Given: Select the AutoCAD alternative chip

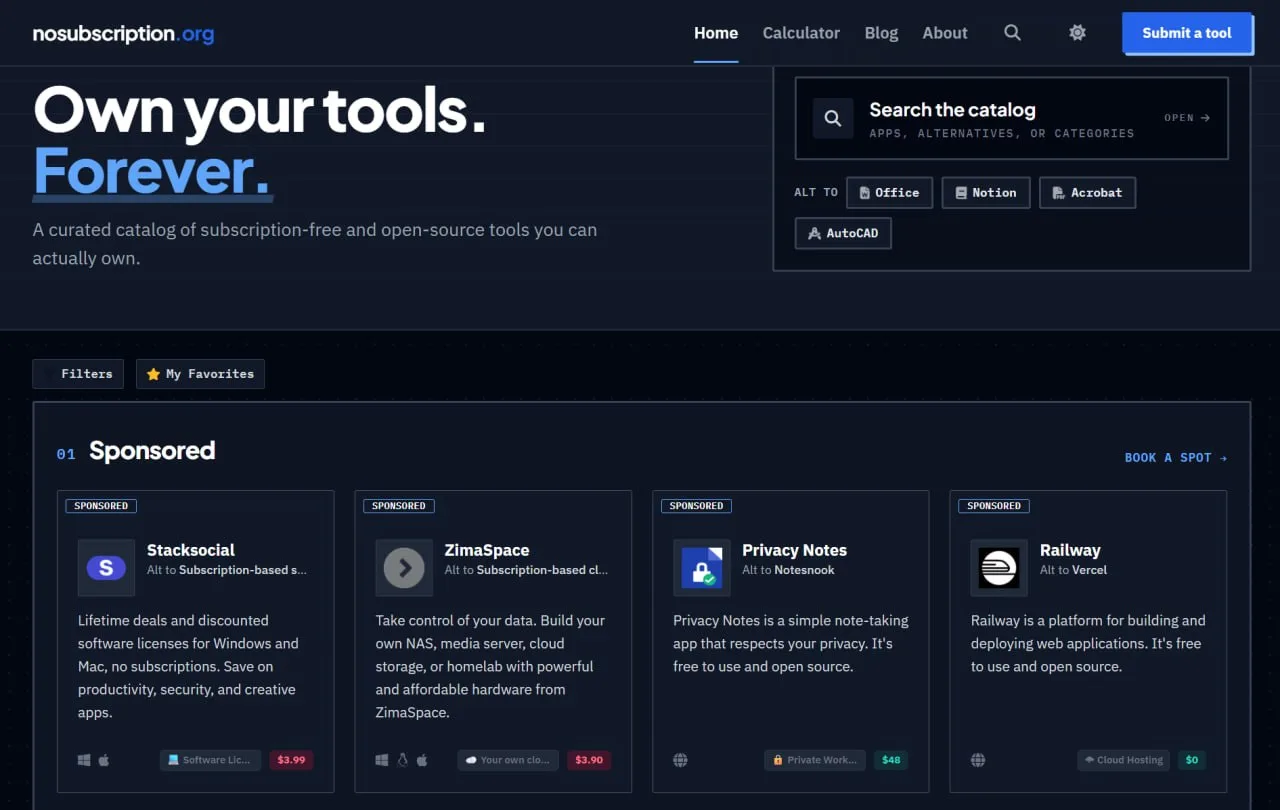Looking at the screenshot, I should 843,233.
